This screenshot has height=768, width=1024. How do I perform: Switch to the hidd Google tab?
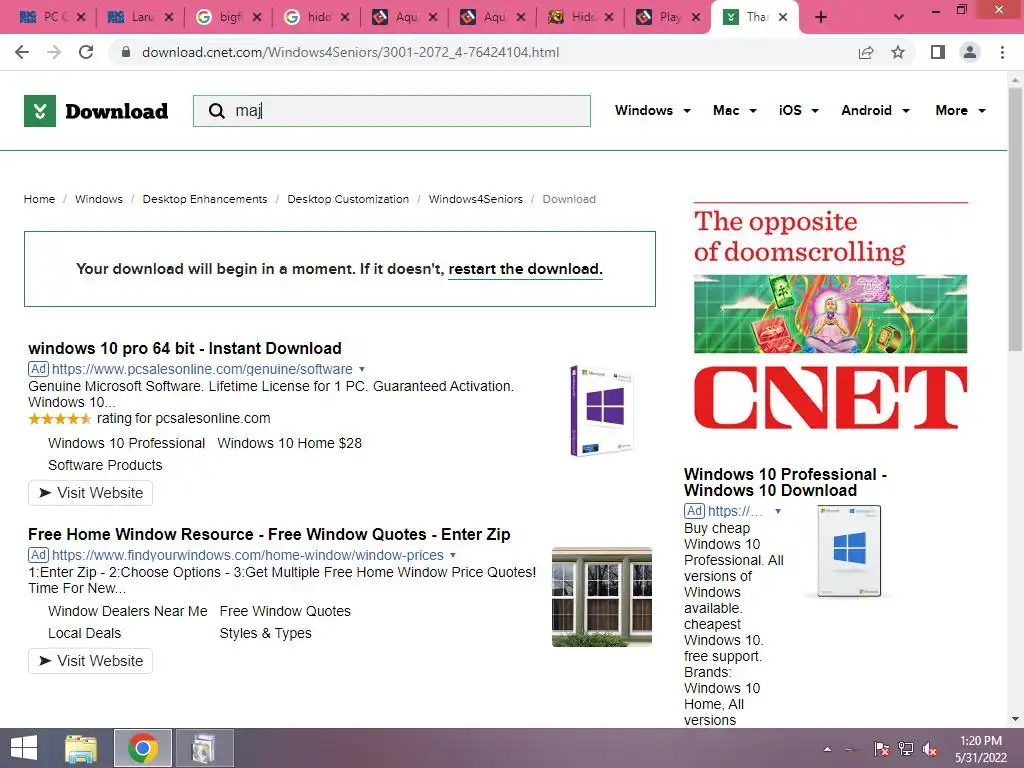317,17
